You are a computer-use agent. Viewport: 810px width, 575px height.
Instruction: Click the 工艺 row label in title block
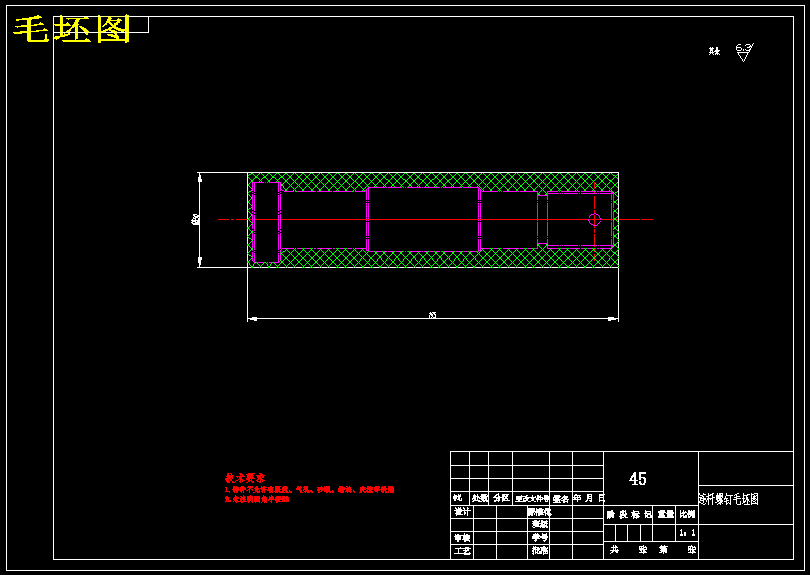(x=462, y=551)
